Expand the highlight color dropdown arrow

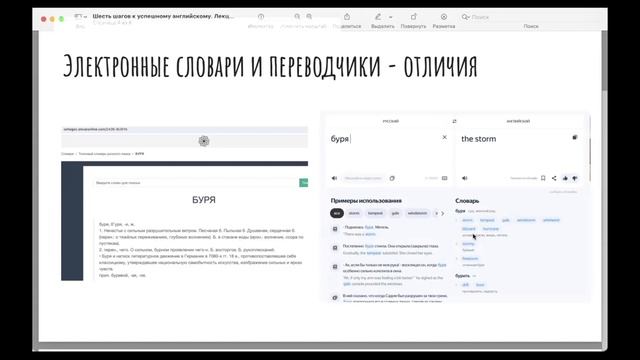pyautogui.click(x=391, y=17)
